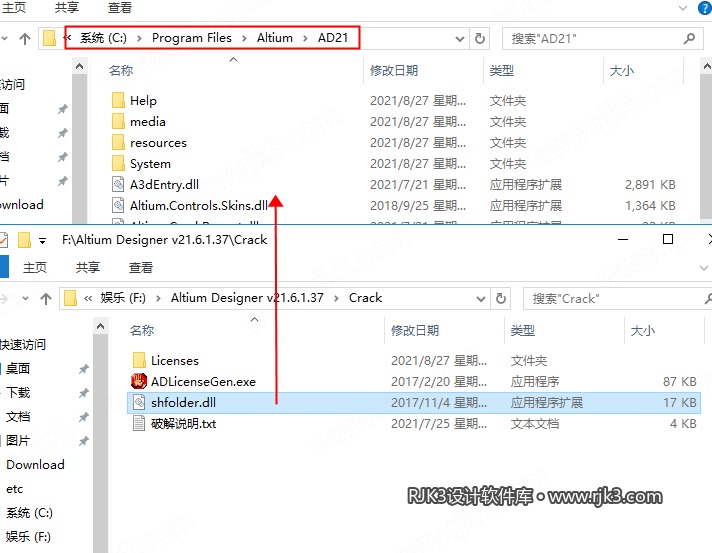The height and width of the screenshot is (553, 712).
Task: Click Program Files in AD21 breadcrumb path
Action: 192,38
